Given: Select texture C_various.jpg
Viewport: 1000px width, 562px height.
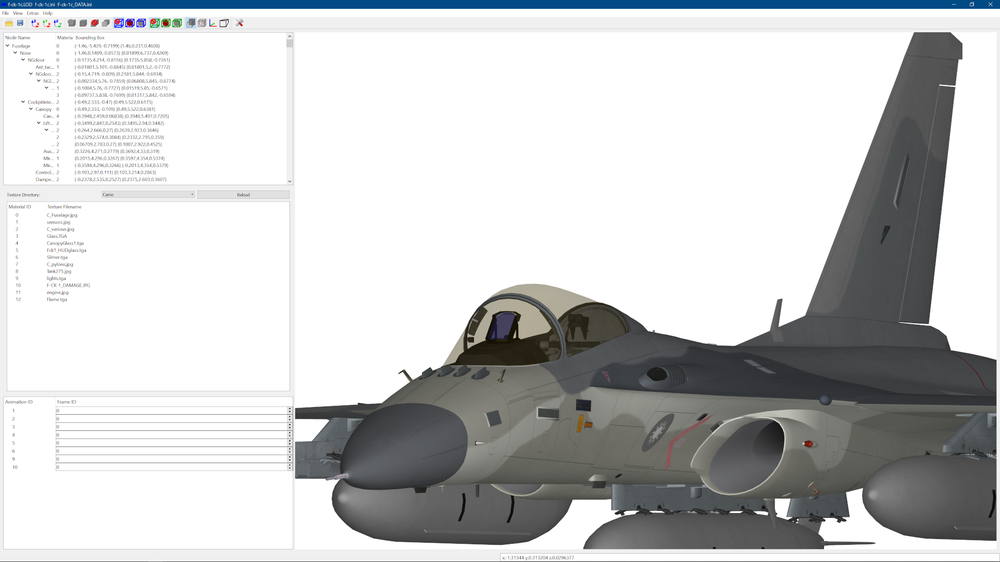Looking at the screenshot, I should [x=60, y=229].
